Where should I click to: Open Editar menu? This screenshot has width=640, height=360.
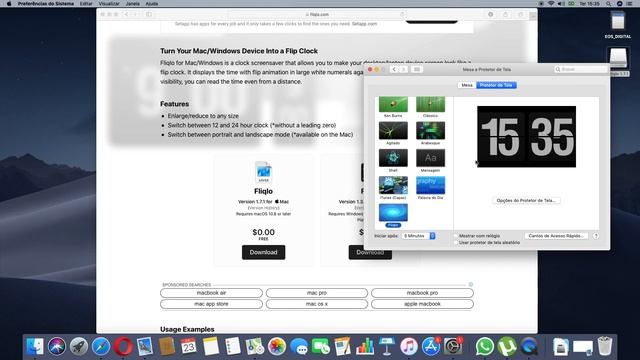click(x=86, y=3)
